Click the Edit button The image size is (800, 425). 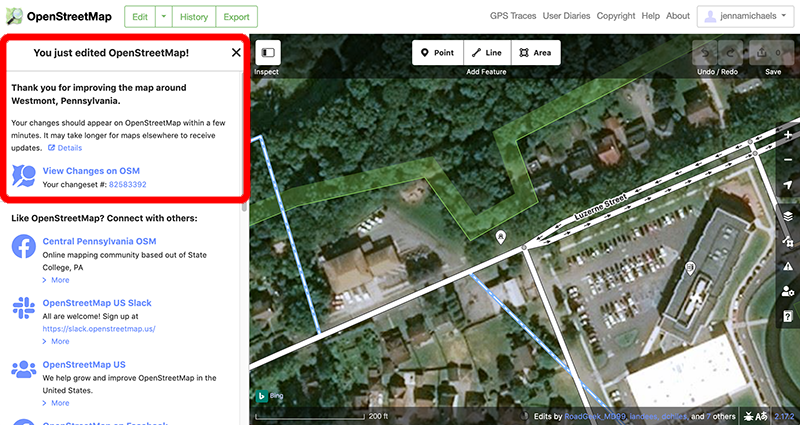(140, 17)
